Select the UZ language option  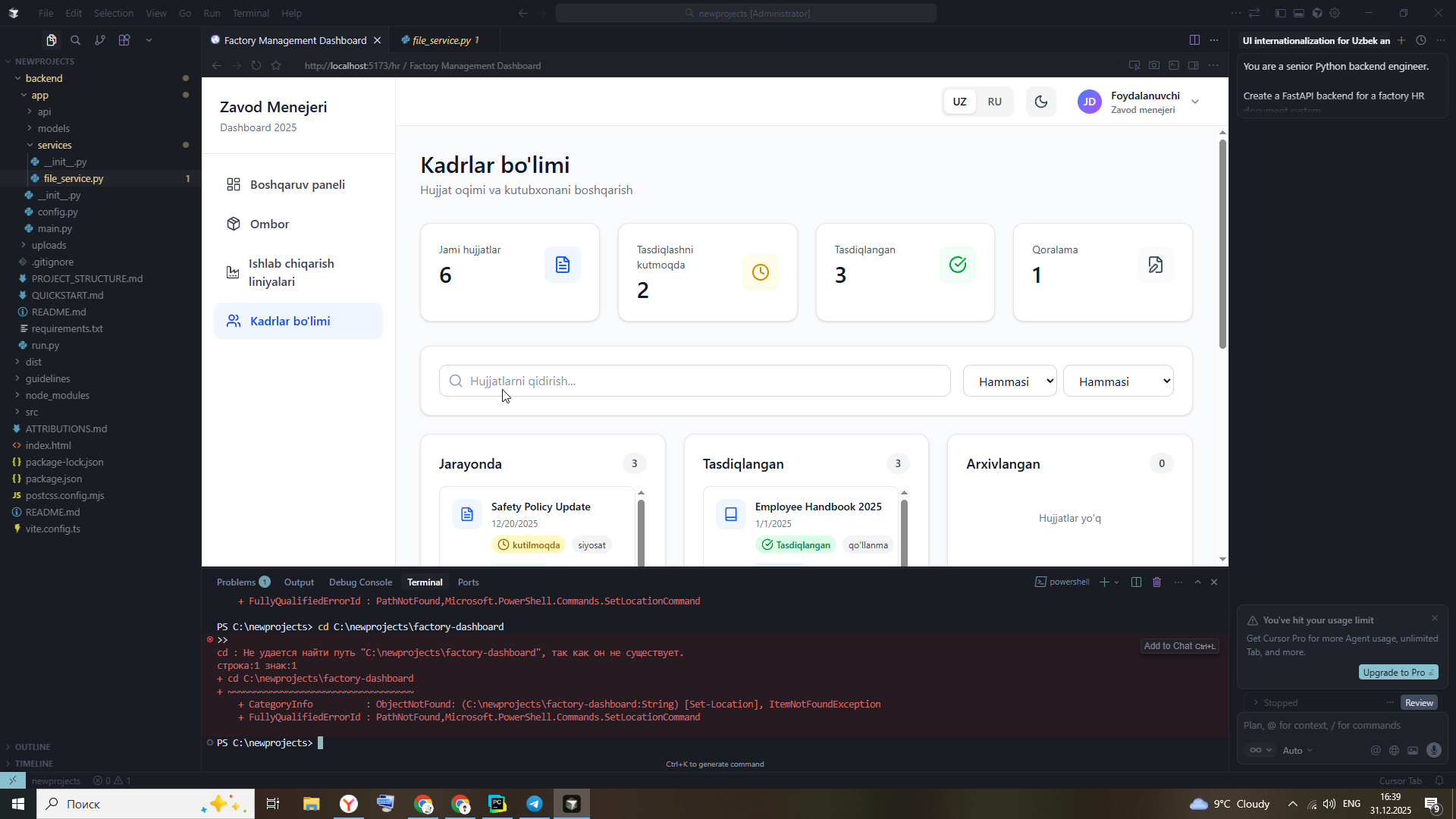[x=959, y=102]
